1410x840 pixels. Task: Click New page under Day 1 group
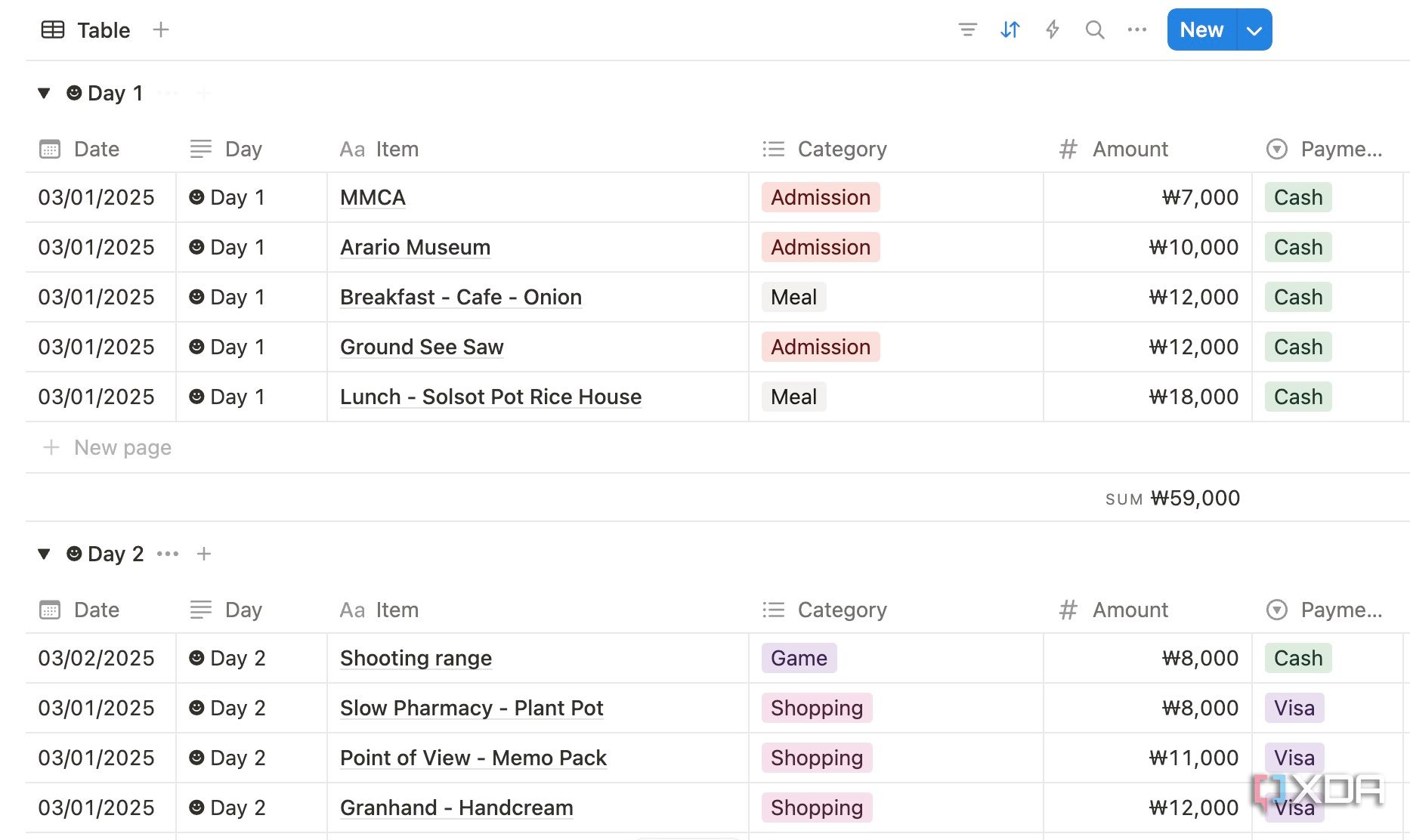click(122, 447)
